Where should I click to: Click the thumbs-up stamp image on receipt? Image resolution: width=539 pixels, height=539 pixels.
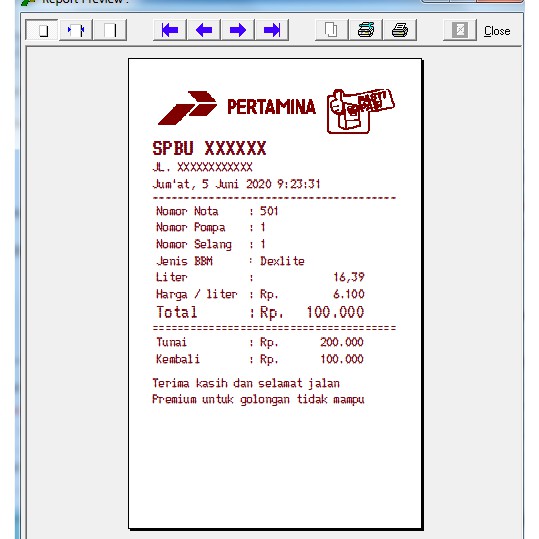(x=361, y=111)
